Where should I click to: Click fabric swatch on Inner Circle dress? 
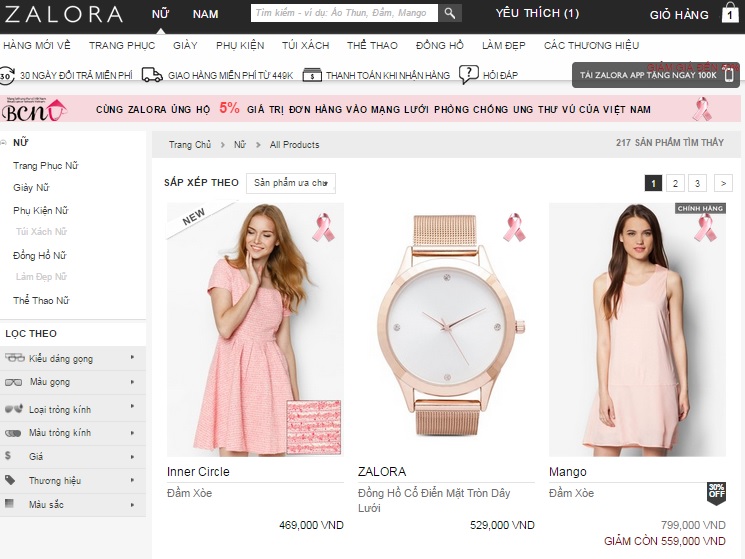coord(314,426)
